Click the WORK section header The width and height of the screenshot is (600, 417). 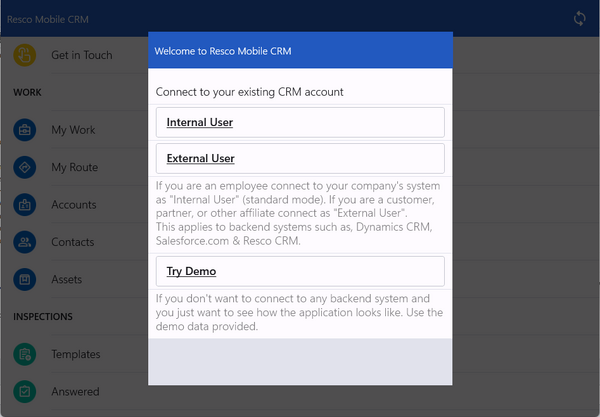point(27,92)
